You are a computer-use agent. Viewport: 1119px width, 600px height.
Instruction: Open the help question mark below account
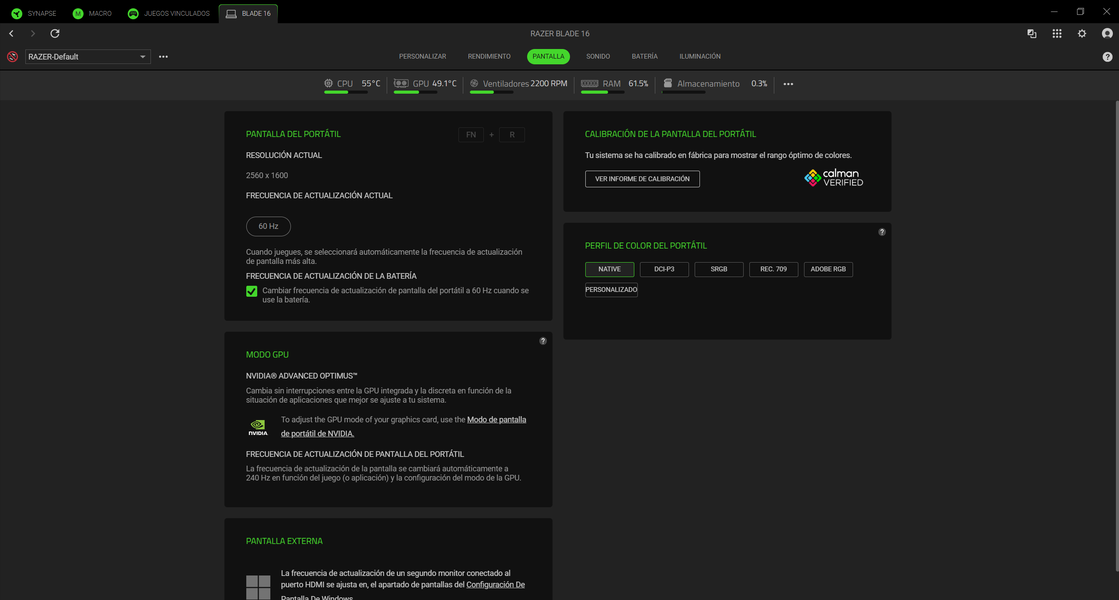point(1107,57)
